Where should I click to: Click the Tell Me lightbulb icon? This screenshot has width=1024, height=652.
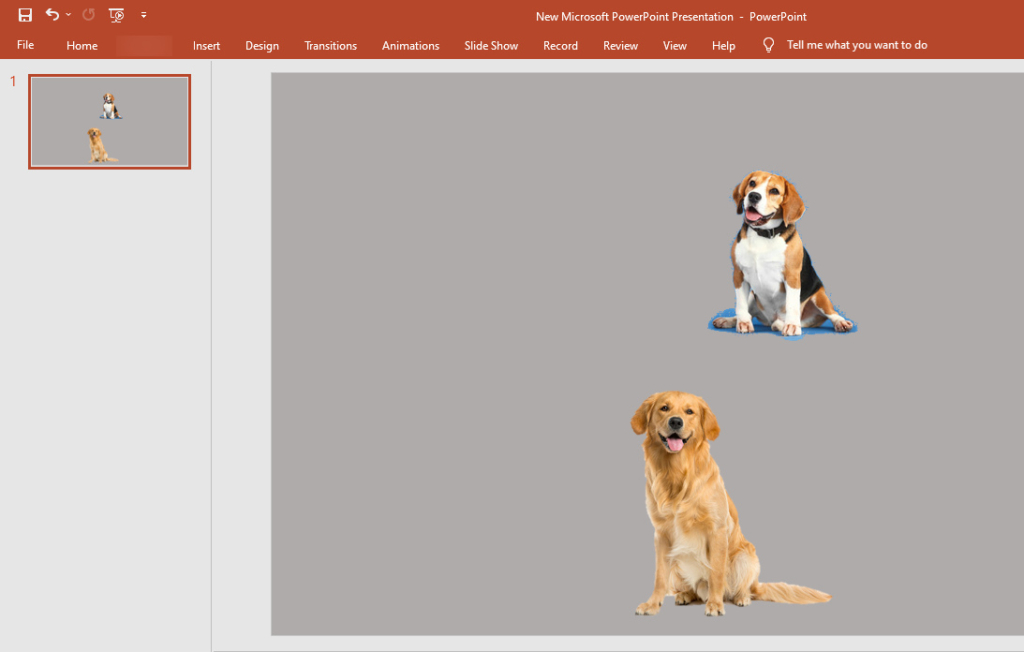767,45
